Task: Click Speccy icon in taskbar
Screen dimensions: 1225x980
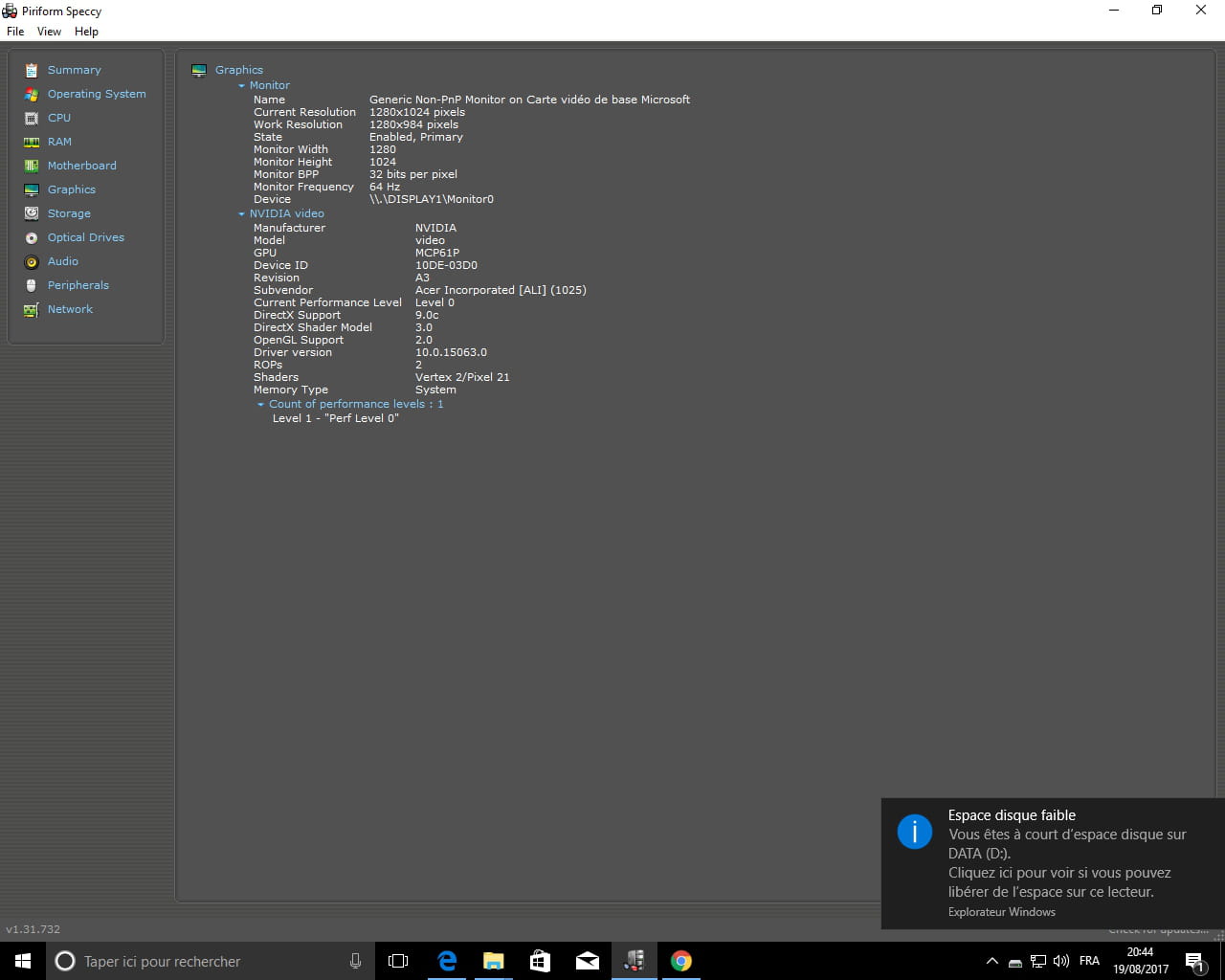Action: [x=635, y=961]
